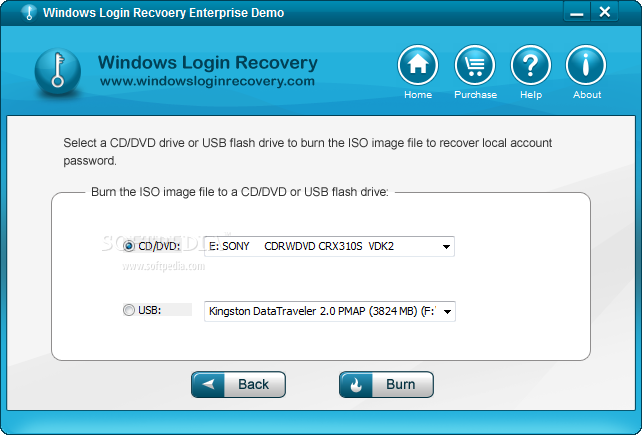Select the CD/DVD radio button
Viewport: 642px width, 435px height.
[129, 246]
